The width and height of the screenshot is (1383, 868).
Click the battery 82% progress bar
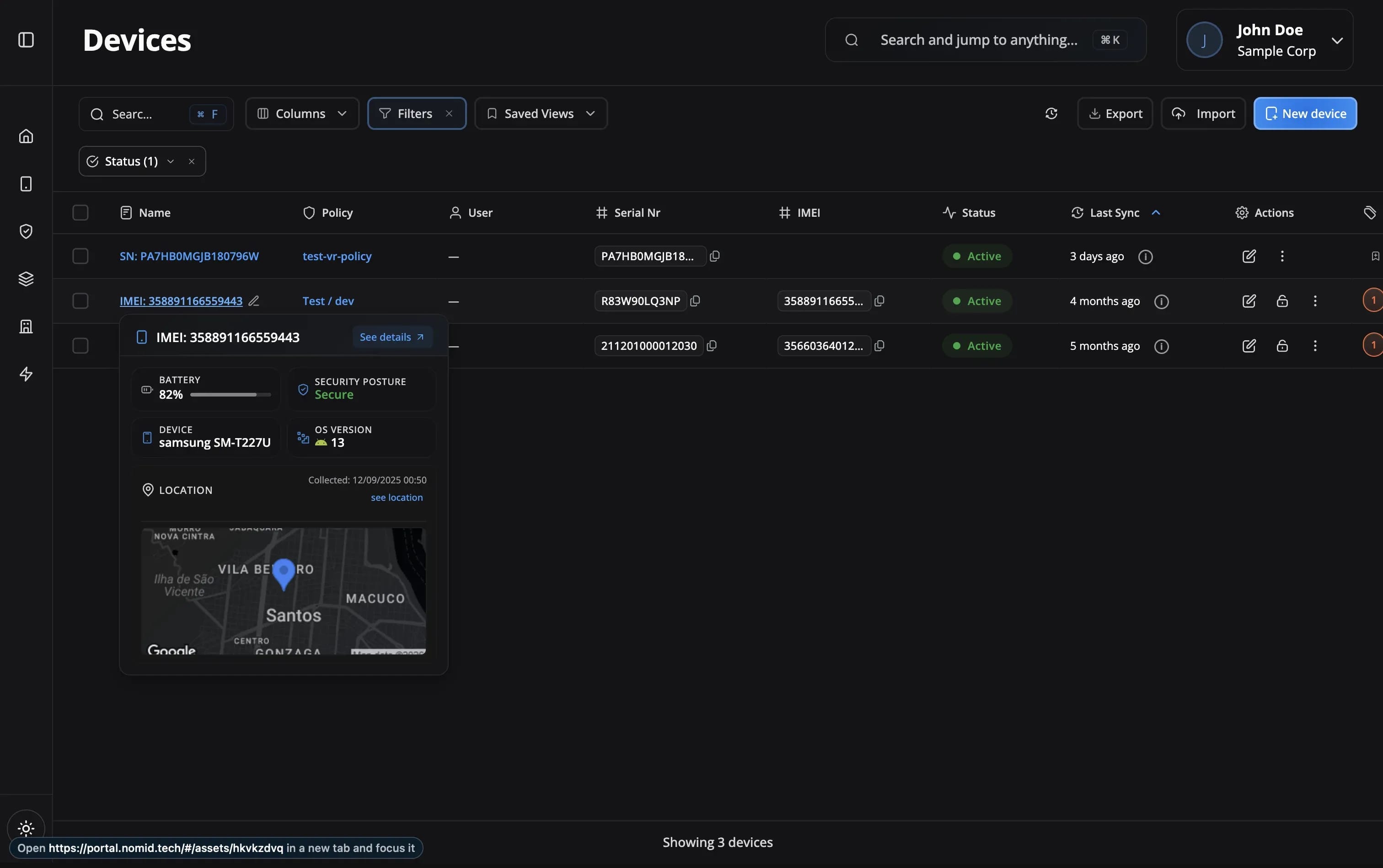click(230, 395)
